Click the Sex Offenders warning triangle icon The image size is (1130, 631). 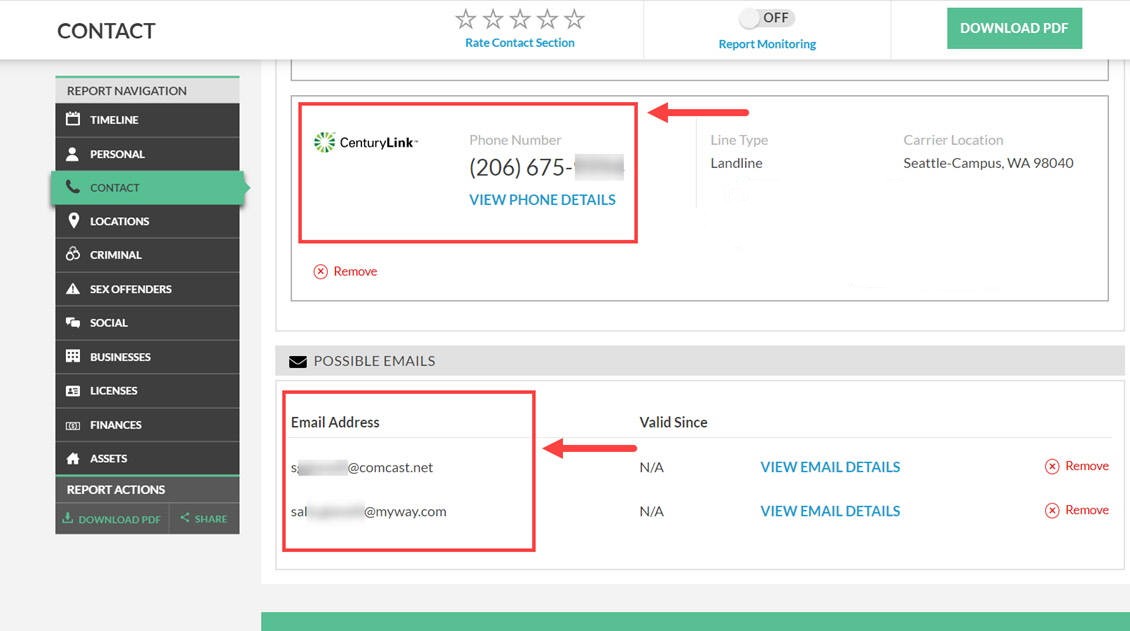(x=73, y=289)
